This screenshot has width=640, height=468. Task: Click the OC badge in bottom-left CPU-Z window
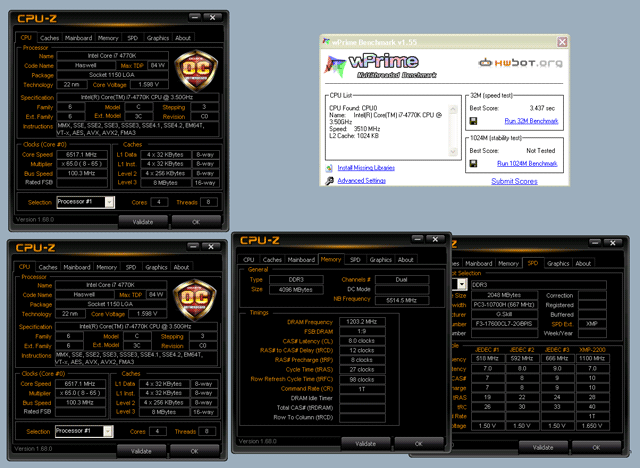[194, 300]
